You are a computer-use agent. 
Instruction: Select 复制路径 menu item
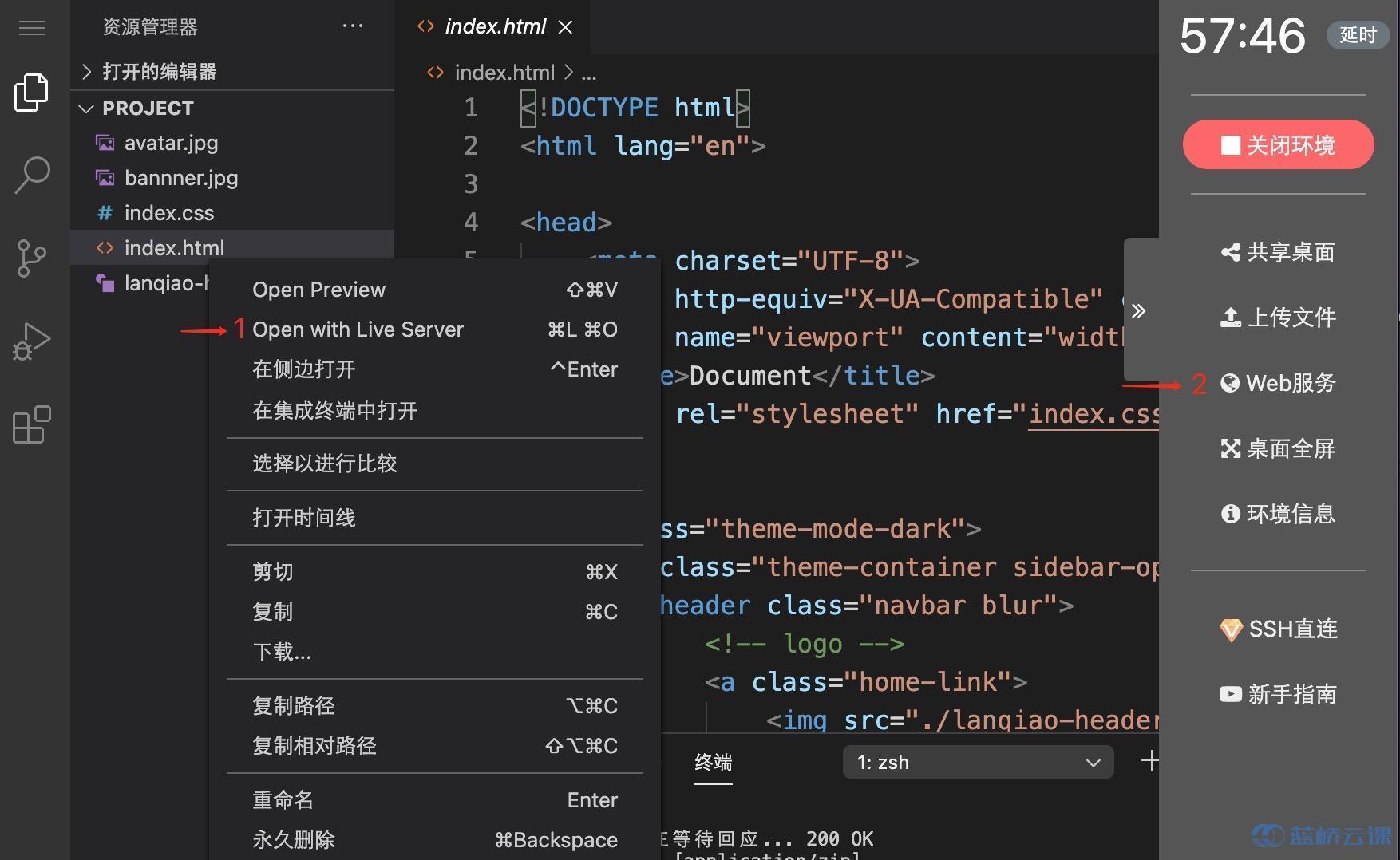point(435,706)
